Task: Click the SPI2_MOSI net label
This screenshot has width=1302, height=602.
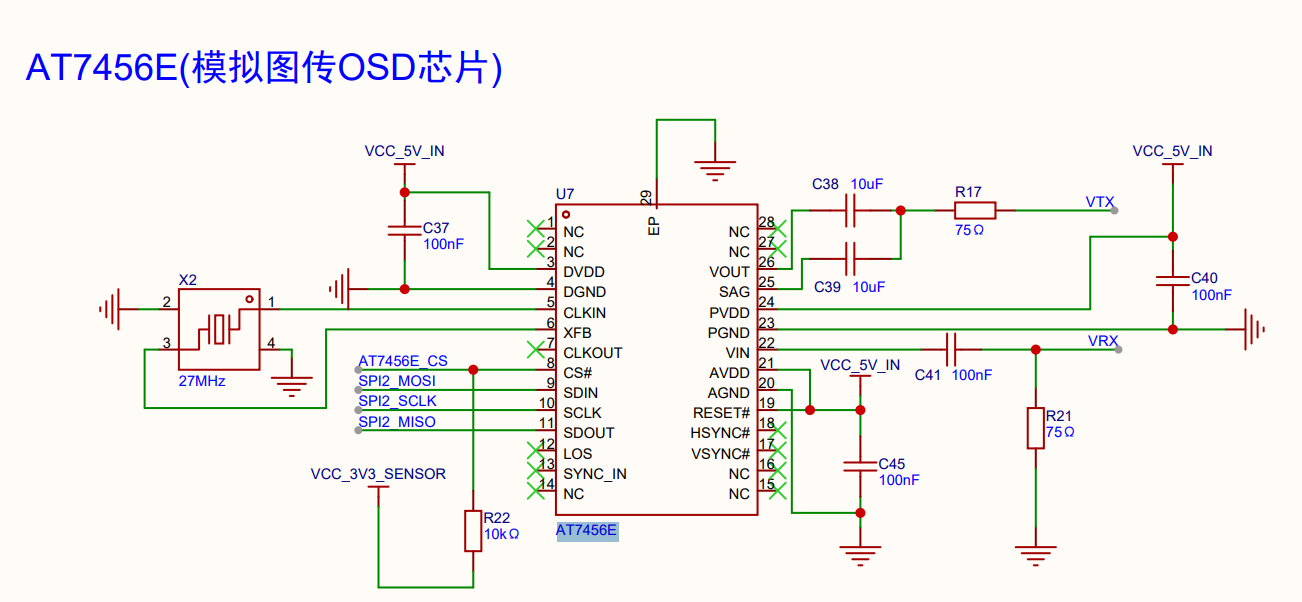Action: pos(397,381)
